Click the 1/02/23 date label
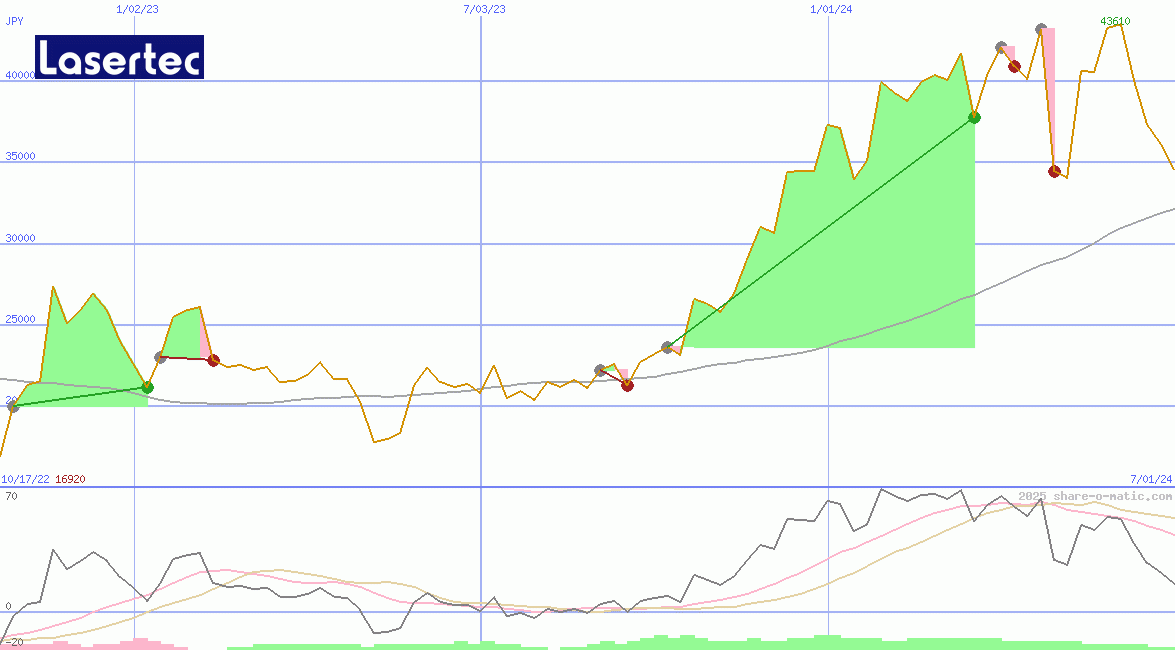This screenshot has width=1175, height=650. [136, 9]
